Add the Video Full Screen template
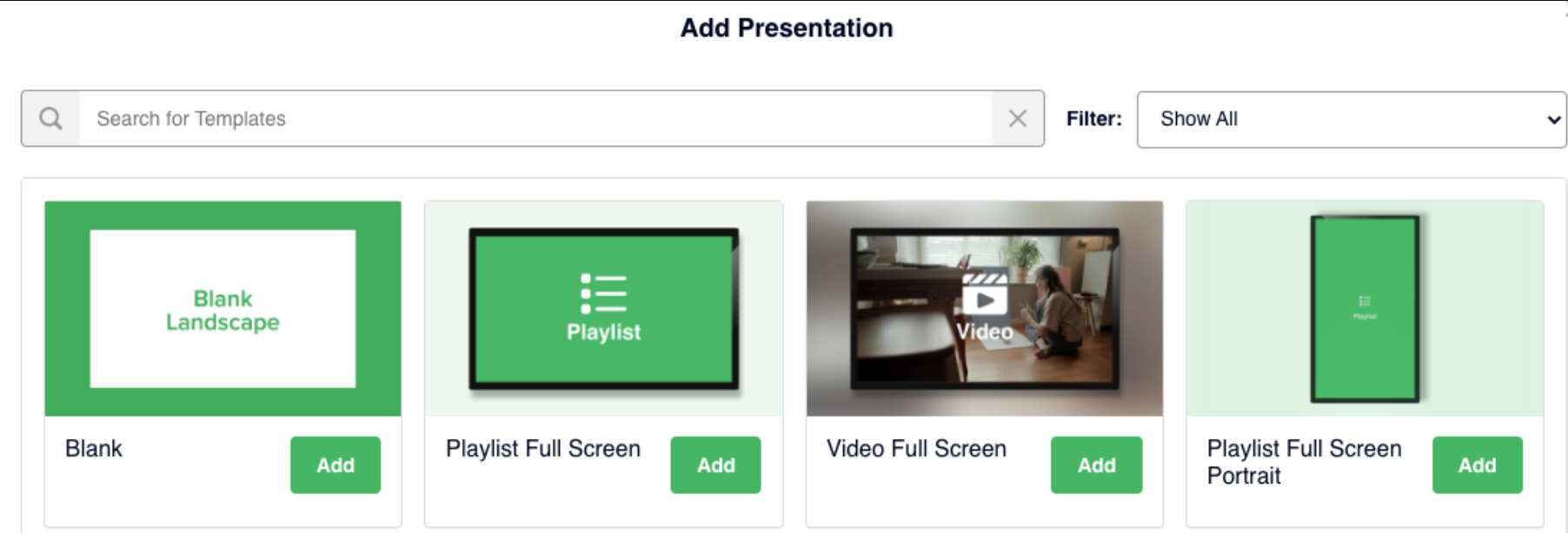Viewport: 1568px width, 533px height. [1096, 465]
